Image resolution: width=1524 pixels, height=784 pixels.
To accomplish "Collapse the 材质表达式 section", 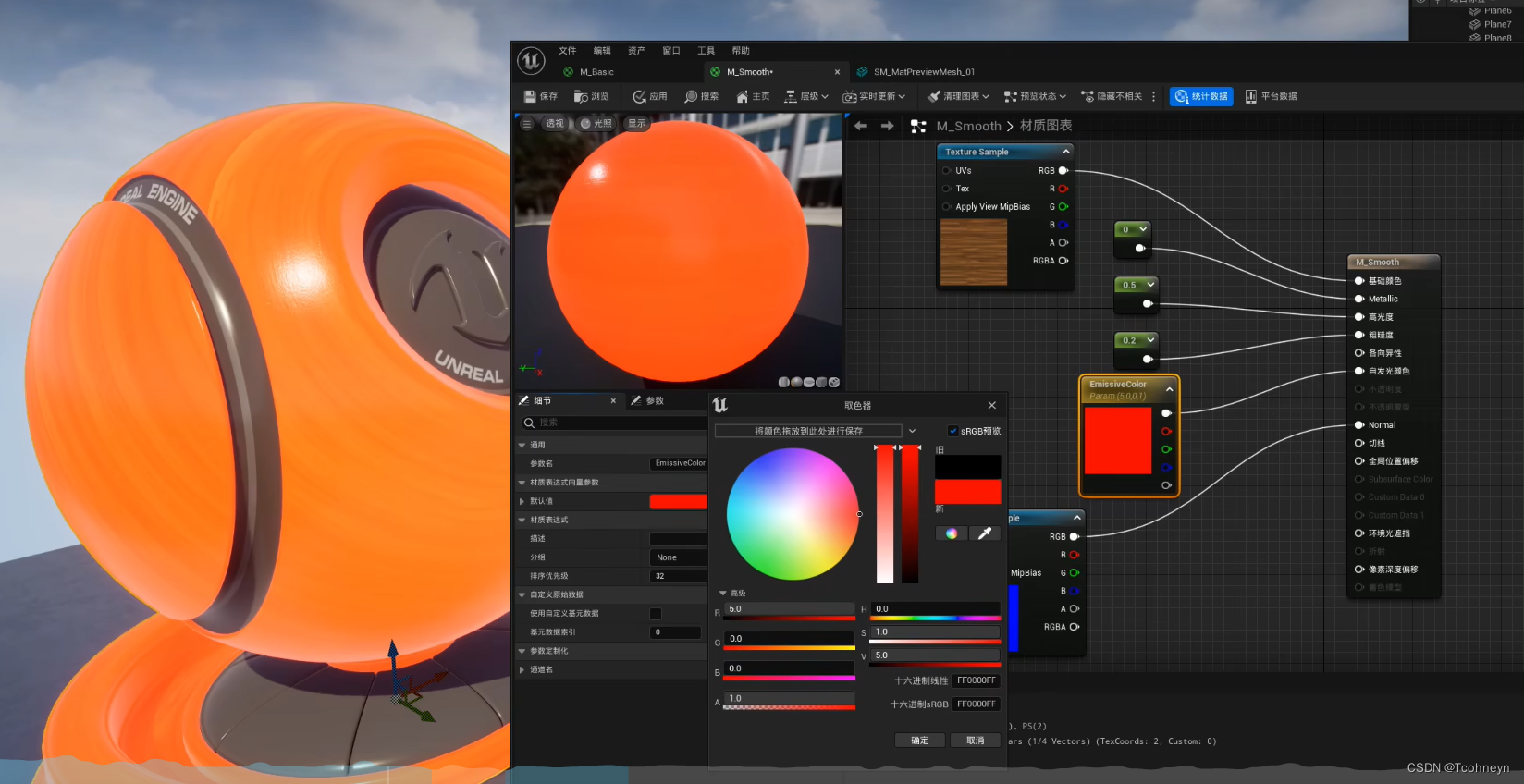I will pyautogui.click(x=522, y=520).
